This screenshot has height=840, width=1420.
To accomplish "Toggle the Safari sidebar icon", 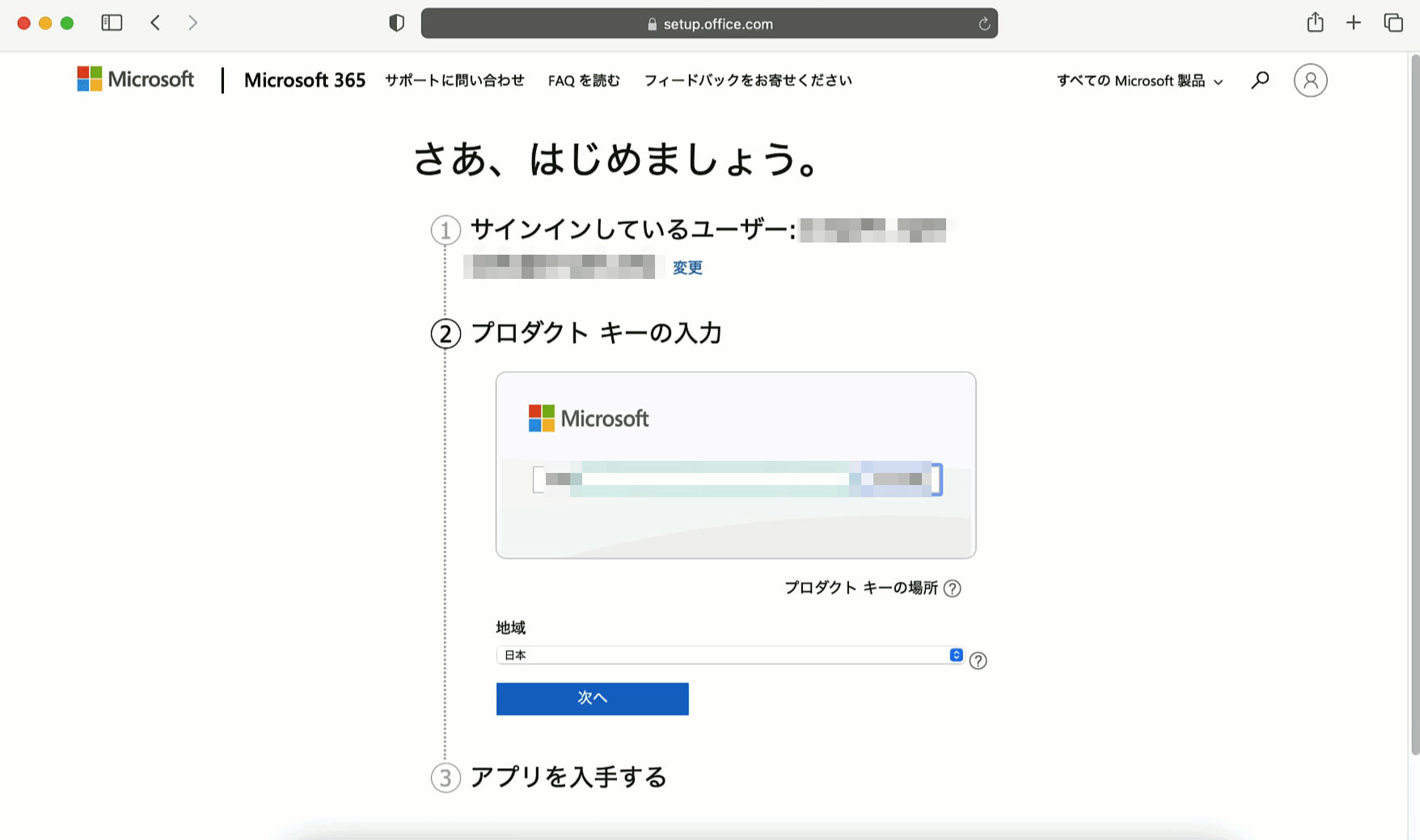I will coord(112,23).
